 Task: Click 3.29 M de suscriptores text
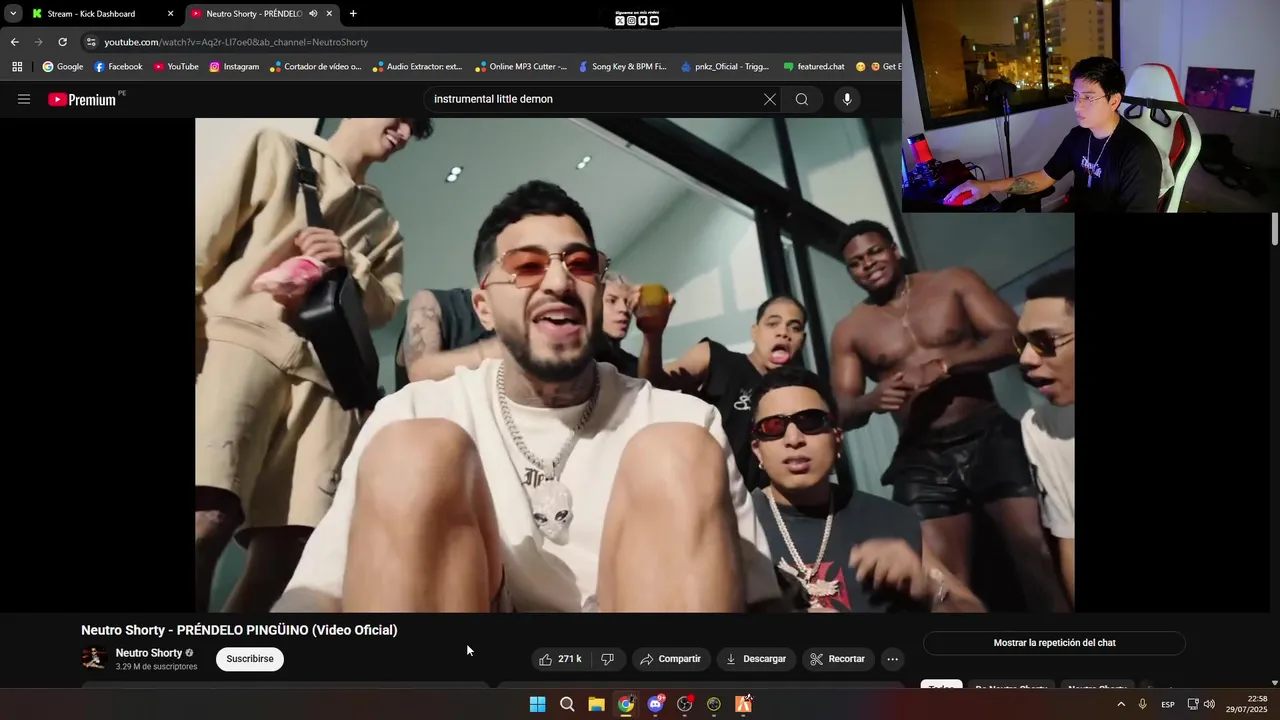[x=156, y=667]
